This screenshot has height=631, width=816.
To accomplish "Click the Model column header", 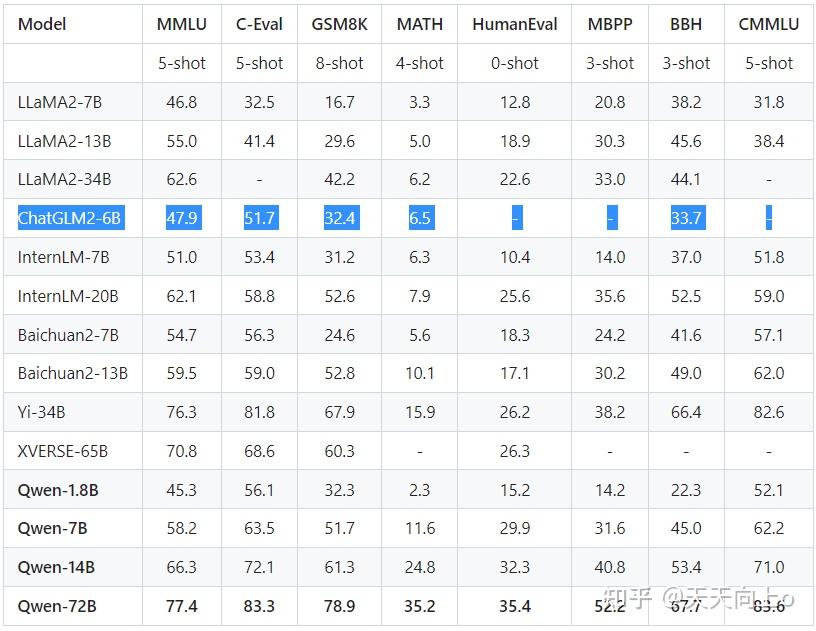I will (42, 23).
